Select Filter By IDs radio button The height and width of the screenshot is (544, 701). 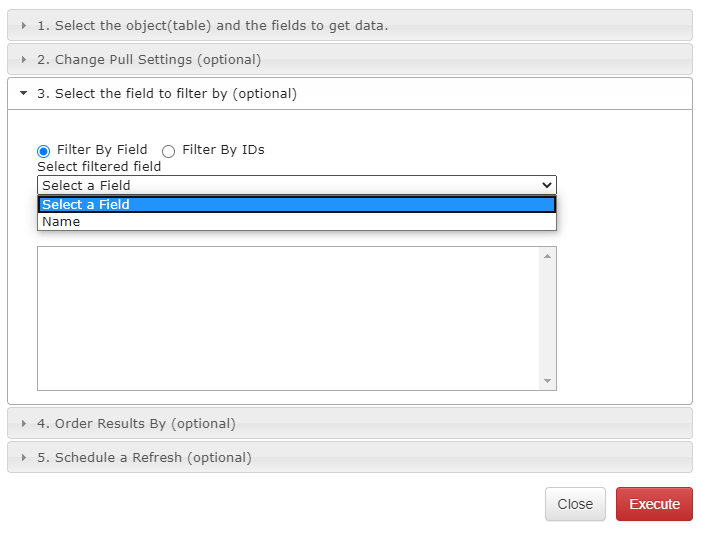point(169,151)
